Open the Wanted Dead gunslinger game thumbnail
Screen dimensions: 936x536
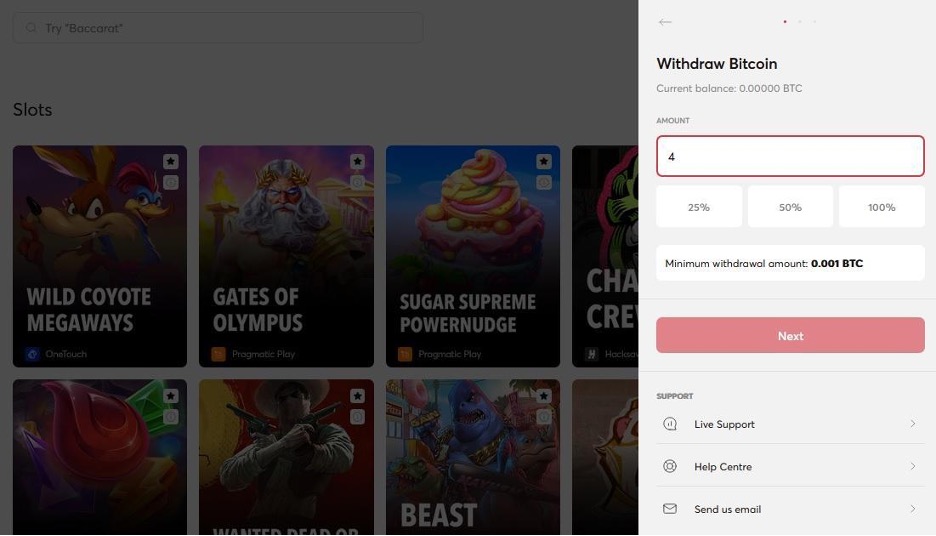287,457
